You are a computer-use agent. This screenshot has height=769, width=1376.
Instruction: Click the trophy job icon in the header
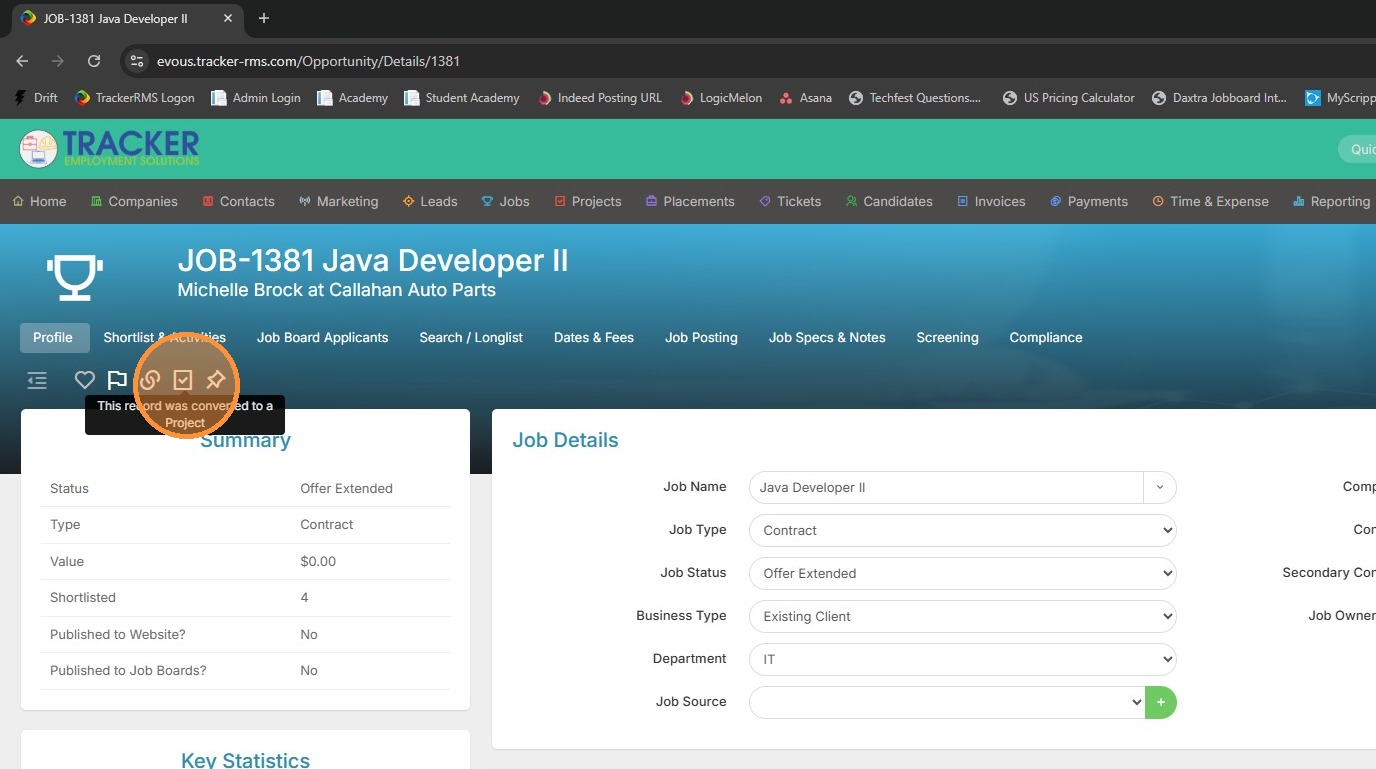tap(75, 277)
